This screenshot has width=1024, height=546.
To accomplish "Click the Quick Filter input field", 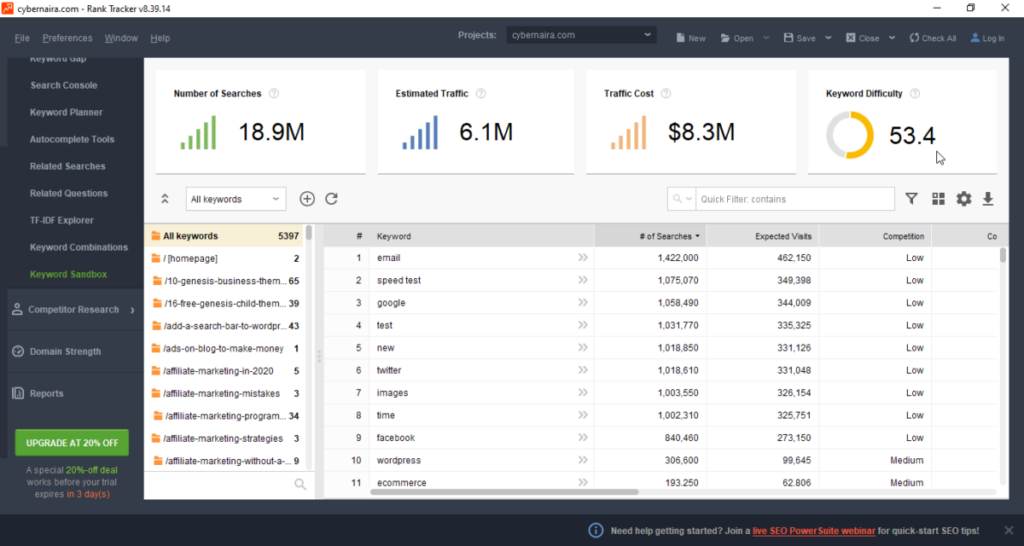I will pos(794,199).
